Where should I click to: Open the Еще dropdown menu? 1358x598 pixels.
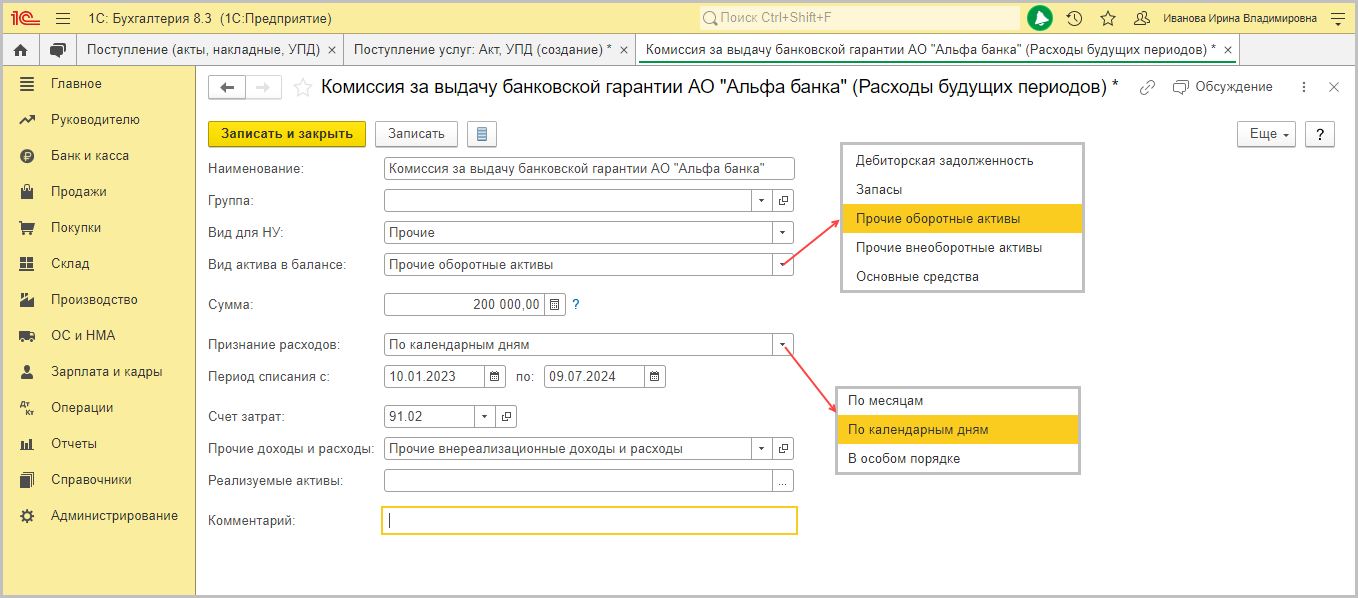click(x=1266, y=134)
